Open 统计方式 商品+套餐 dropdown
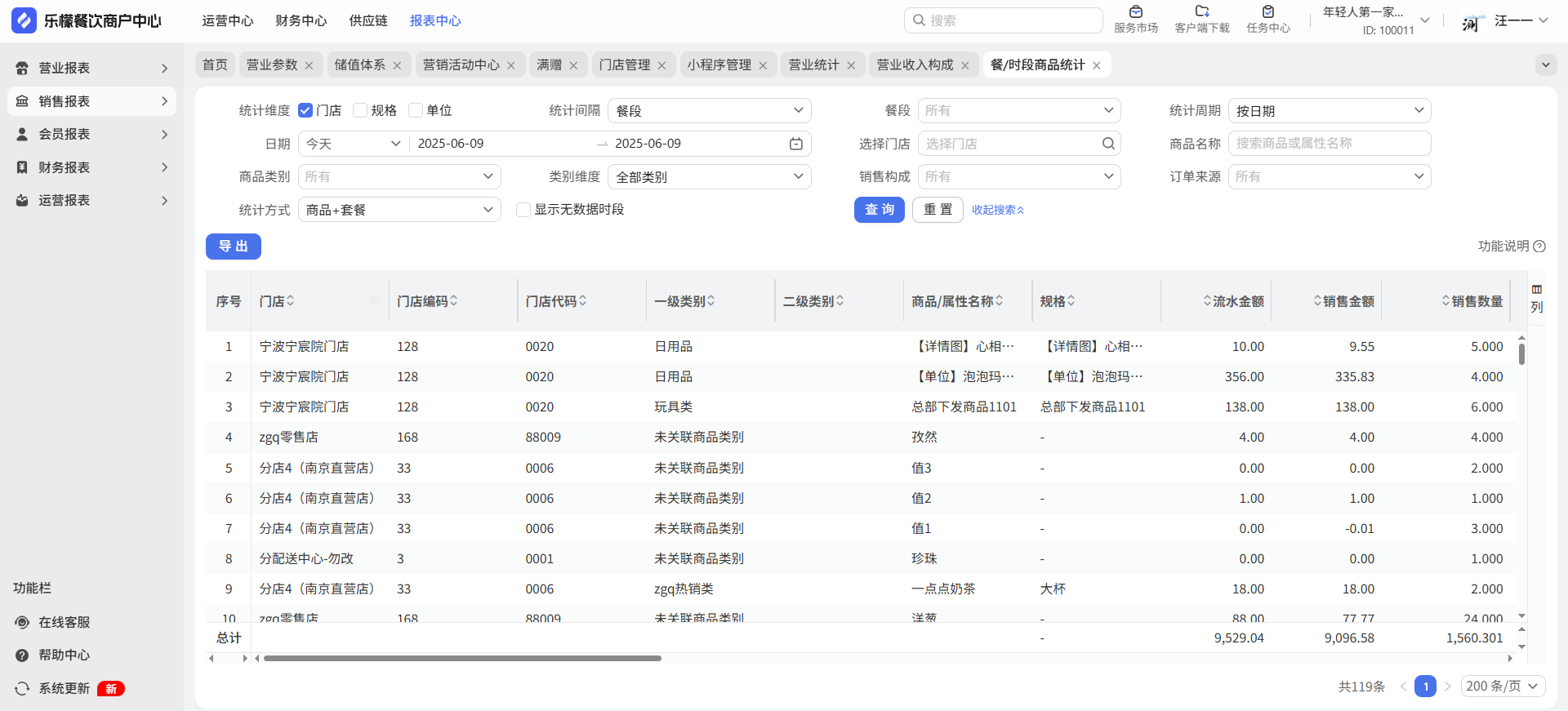Image resolution: width=1568 pixels, height=711 pixels. coord(399,210)
